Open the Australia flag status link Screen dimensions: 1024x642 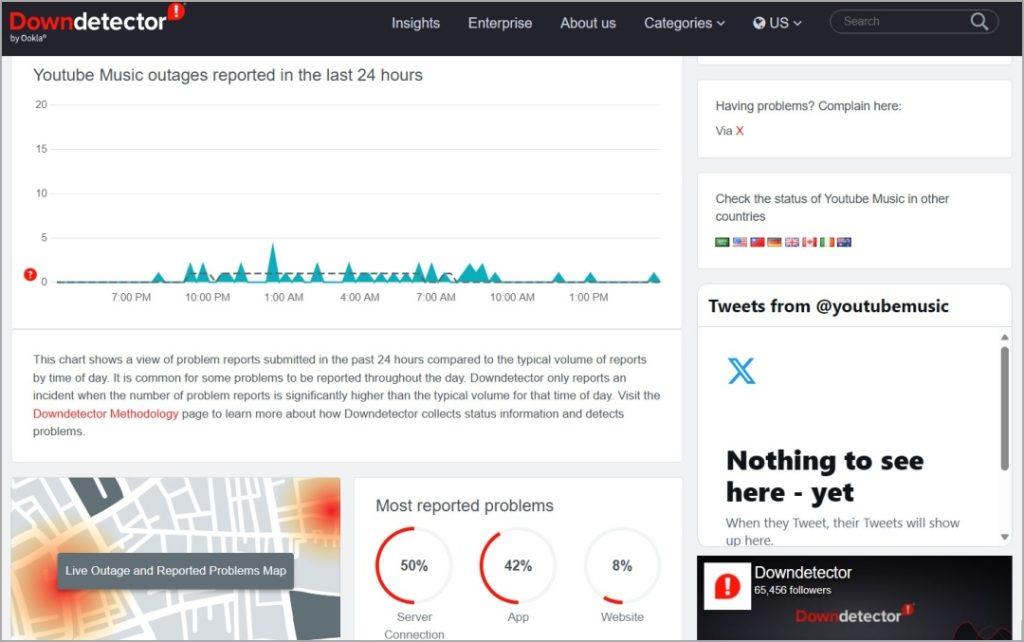pos(844,242)
